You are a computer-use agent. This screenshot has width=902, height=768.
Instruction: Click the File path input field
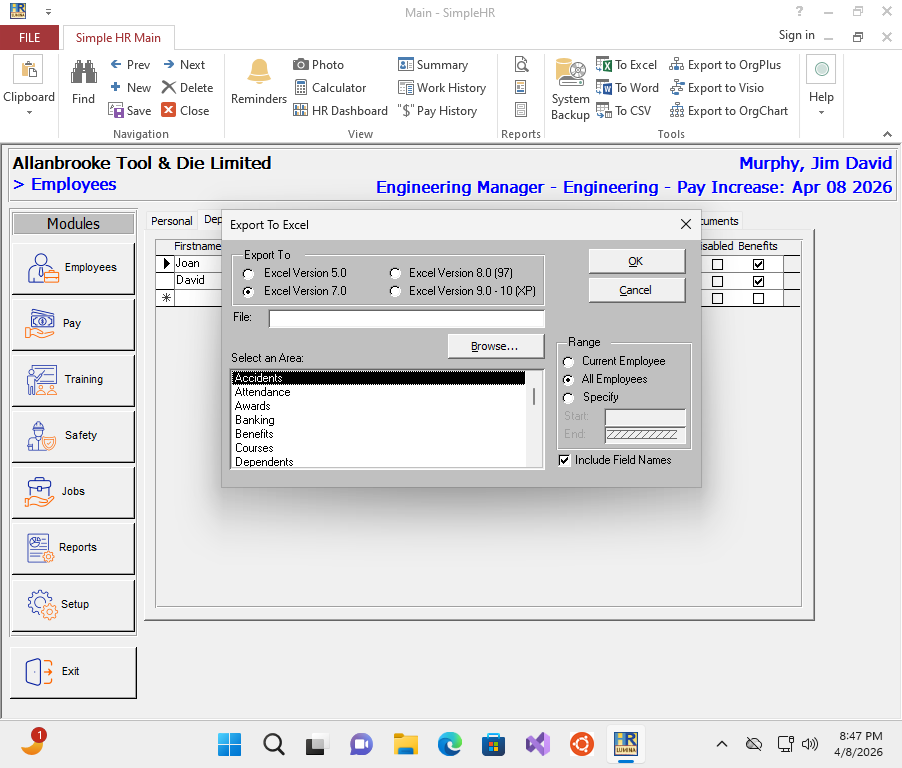point(406,319)
